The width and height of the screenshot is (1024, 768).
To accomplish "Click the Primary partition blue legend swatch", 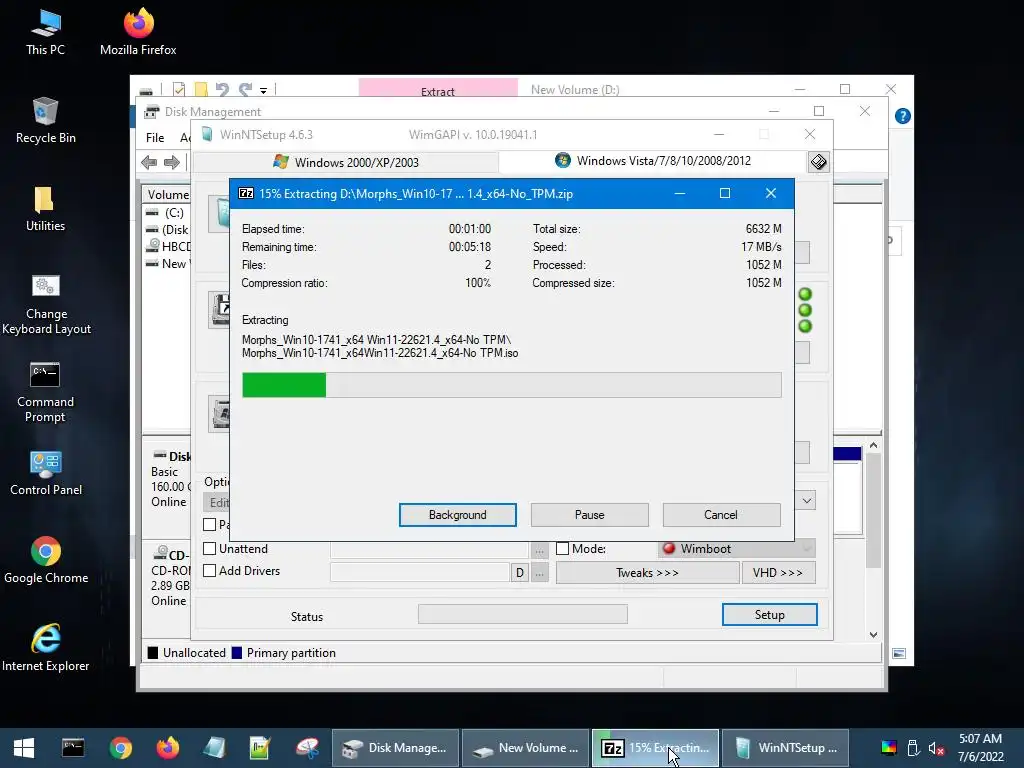I will (x=237, y=652).
